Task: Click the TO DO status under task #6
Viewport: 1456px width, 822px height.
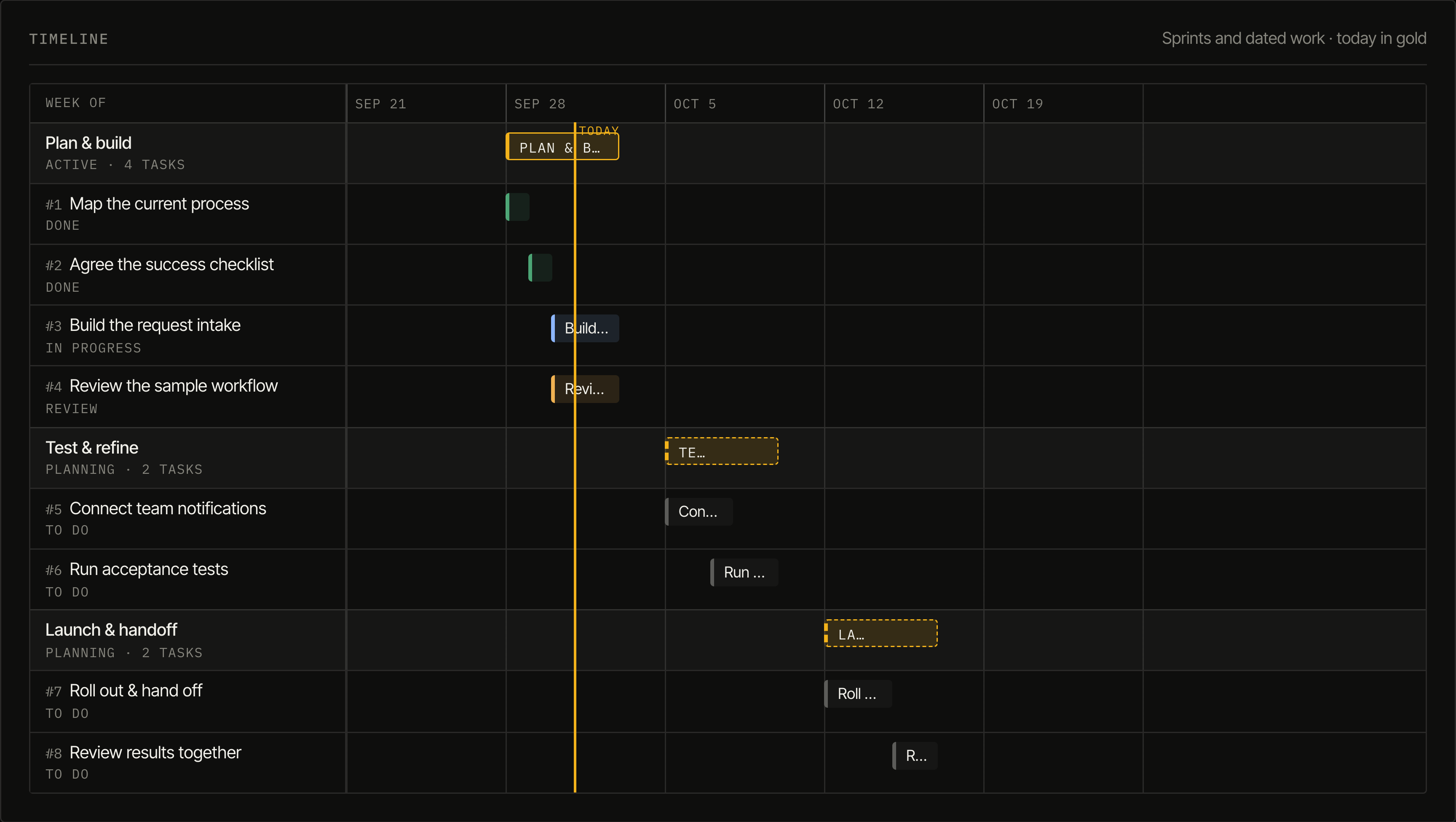Action: (x=67, y=592)
